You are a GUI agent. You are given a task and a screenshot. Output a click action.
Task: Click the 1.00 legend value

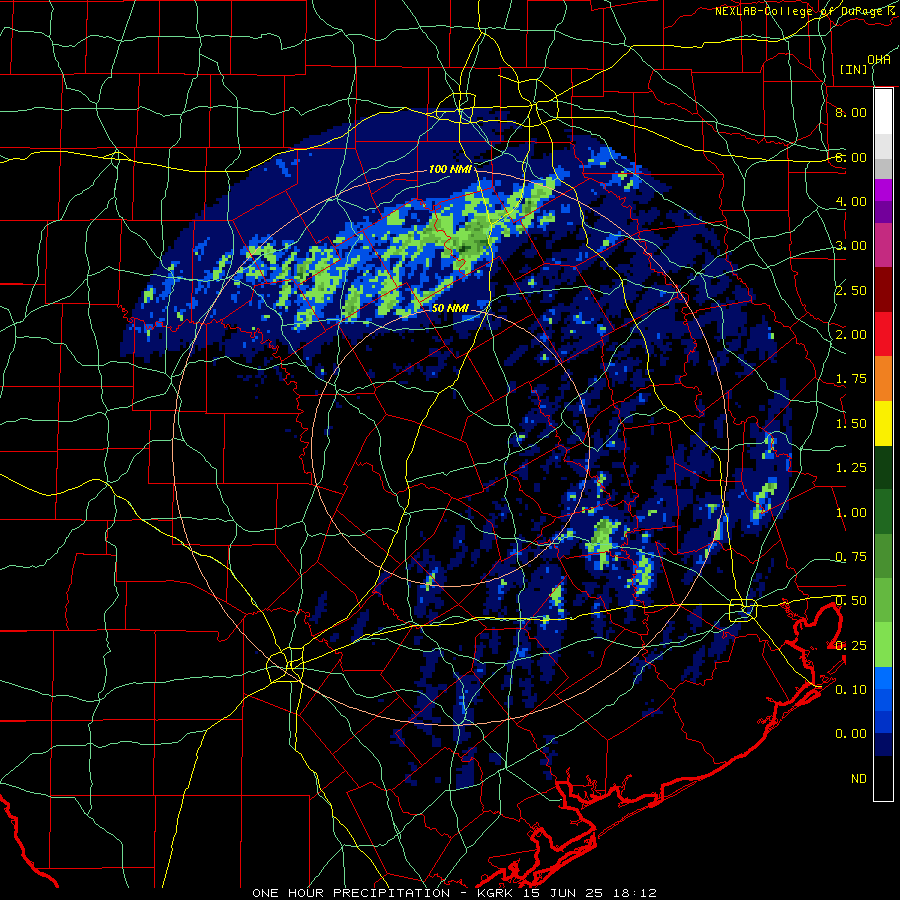coord(851,513)
